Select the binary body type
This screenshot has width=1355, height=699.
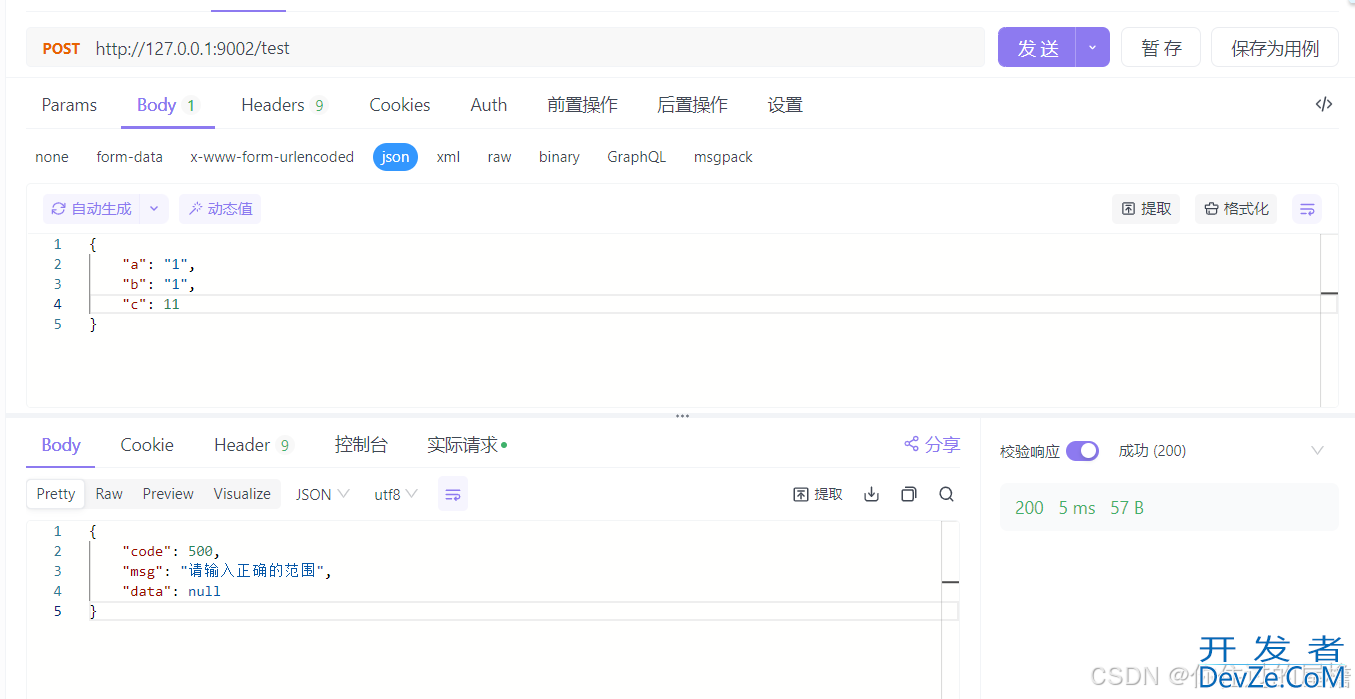coord(559,157)
